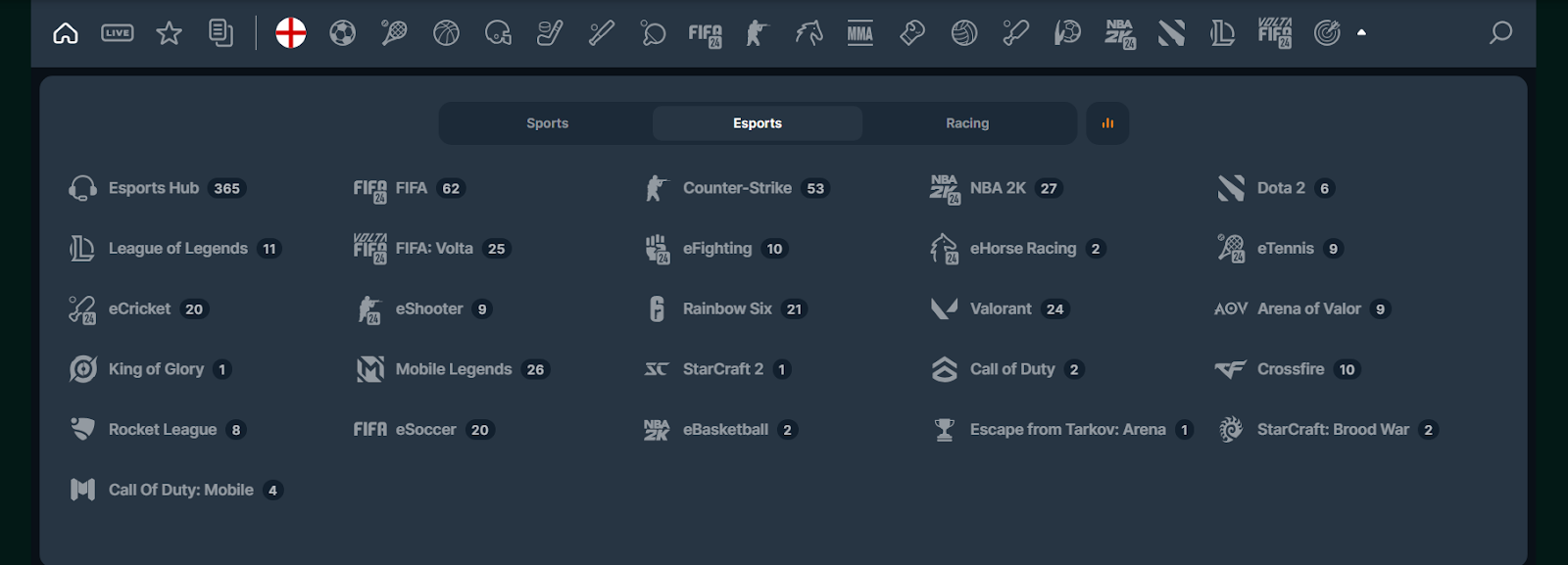
Task: Open cricket bat icon in top bar
Action: [1016, 33]
